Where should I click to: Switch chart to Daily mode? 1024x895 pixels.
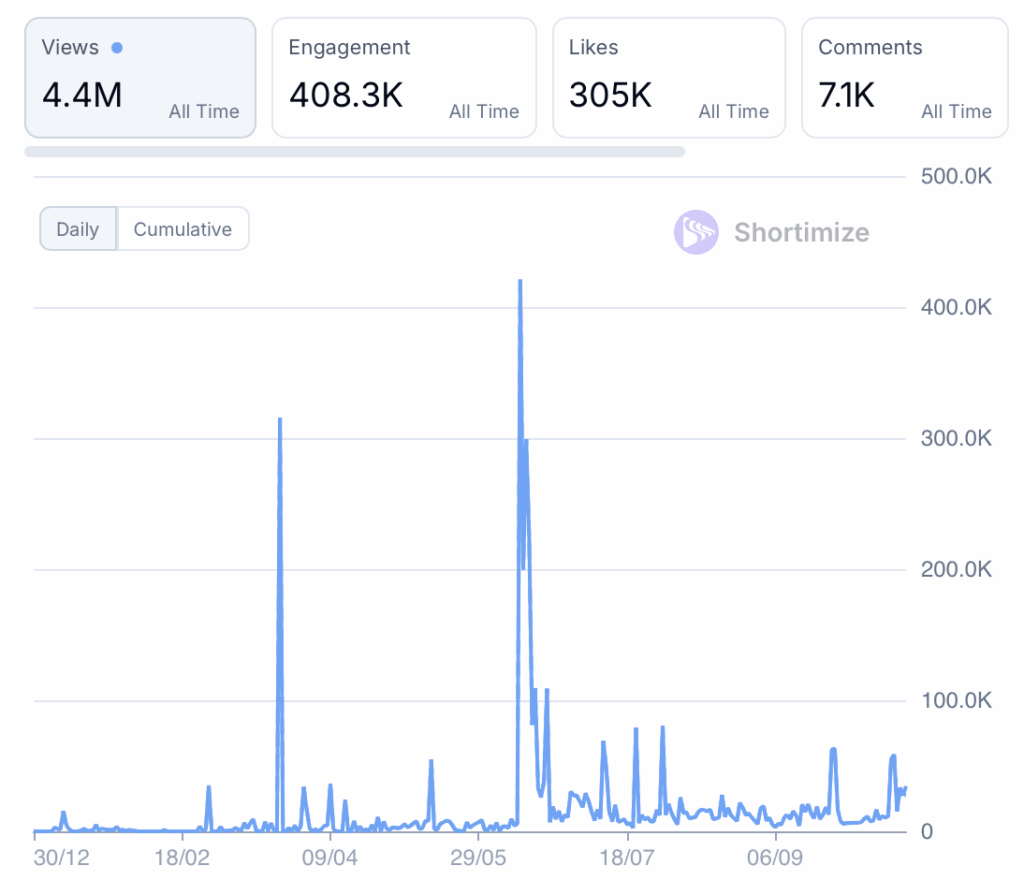click(78, 229)
